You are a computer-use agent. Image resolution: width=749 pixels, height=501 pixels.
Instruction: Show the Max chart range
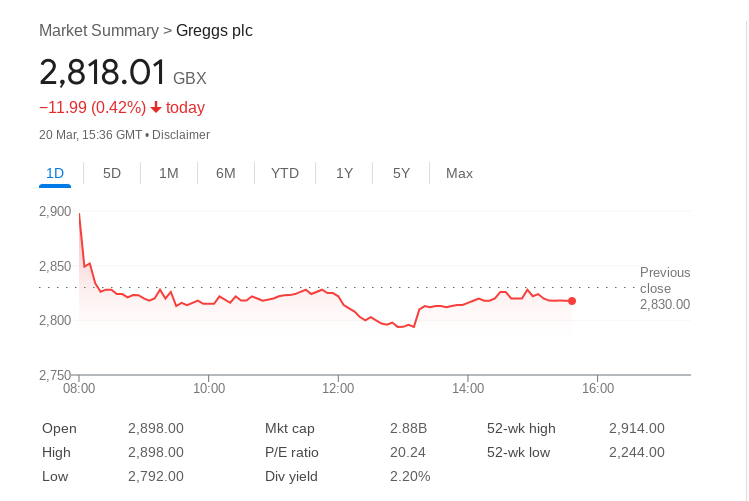(460, 173)
